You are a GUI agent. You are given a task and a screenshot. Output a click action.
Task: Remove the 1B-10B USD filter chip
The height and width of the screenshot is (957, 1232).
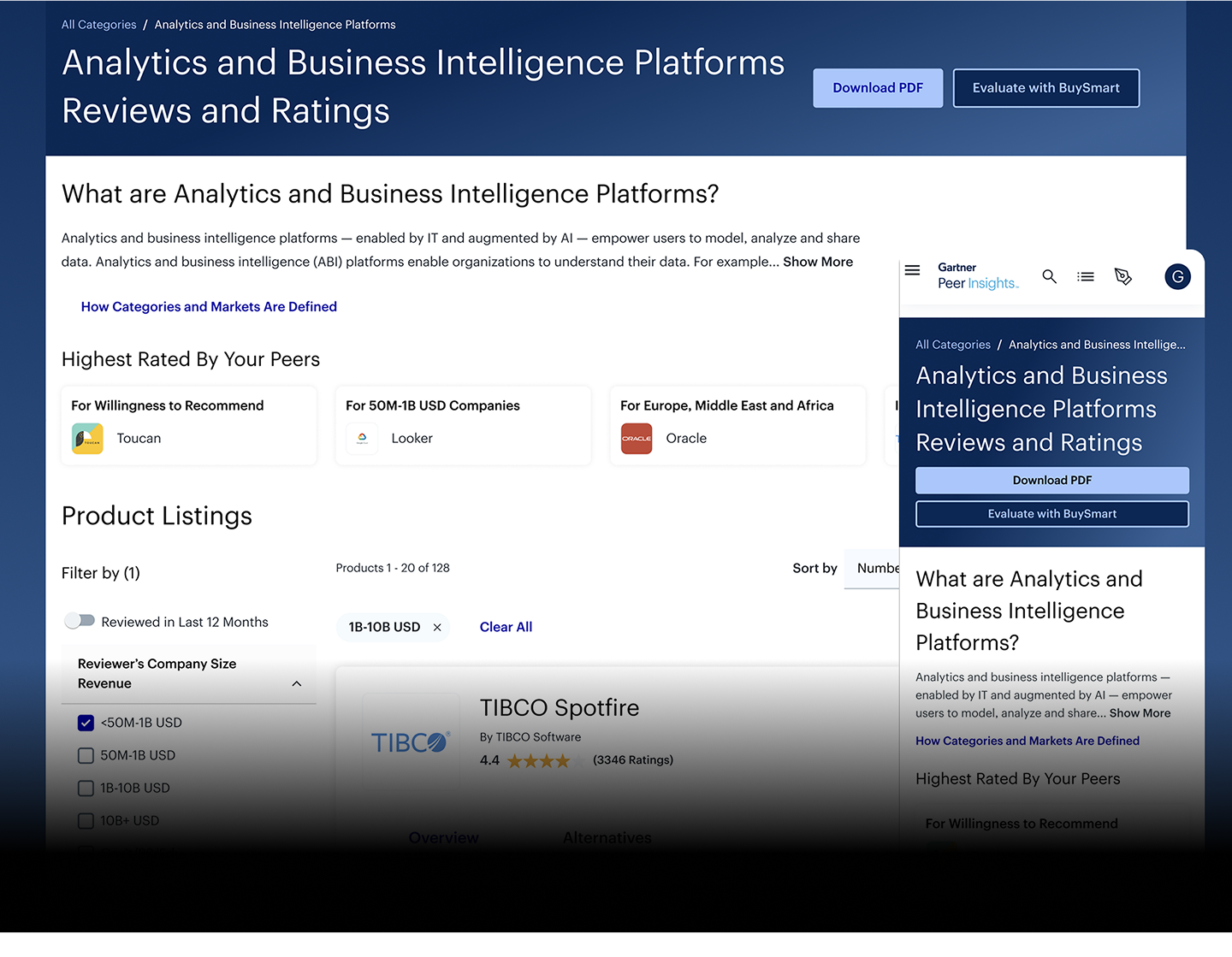coord(437,628)
